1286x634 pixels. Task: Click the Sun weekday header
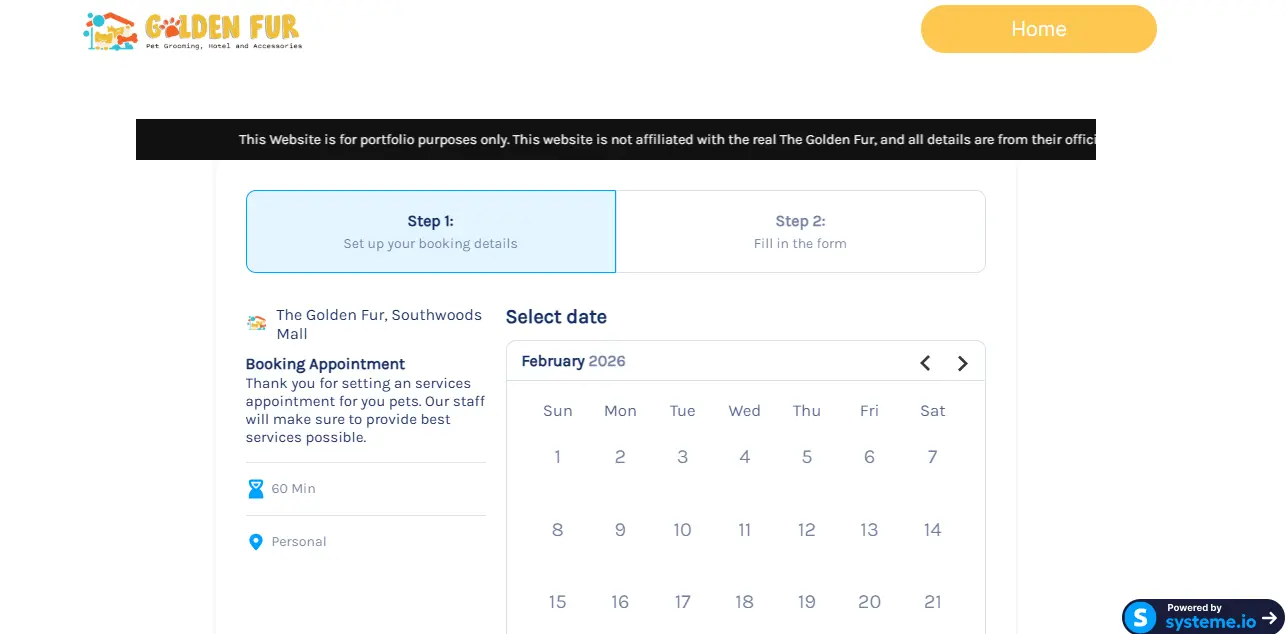557,411
